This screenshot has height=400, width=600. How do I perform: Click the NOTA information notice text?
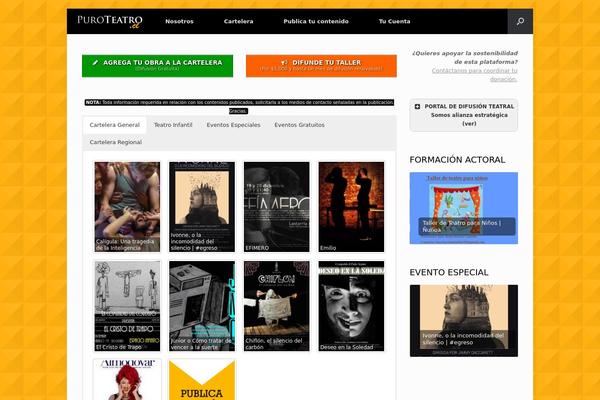coord(239,106)
